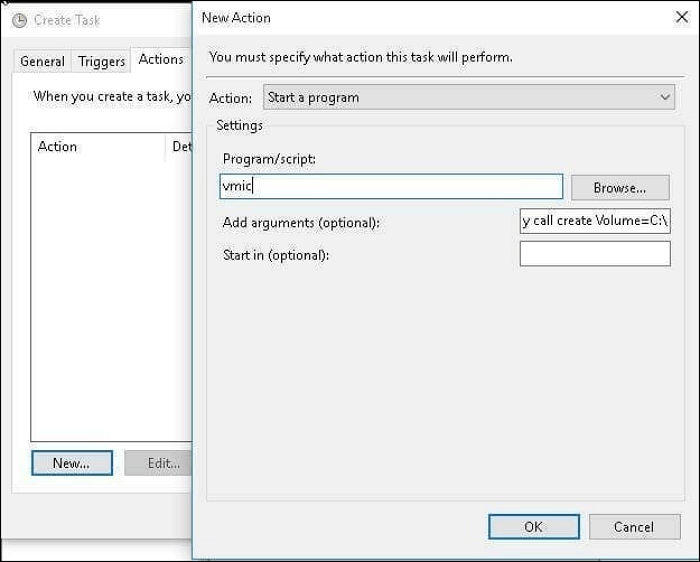The image size is (700, 562).
Task: Click the Program/script input field
Action: [x=391, y=186]
